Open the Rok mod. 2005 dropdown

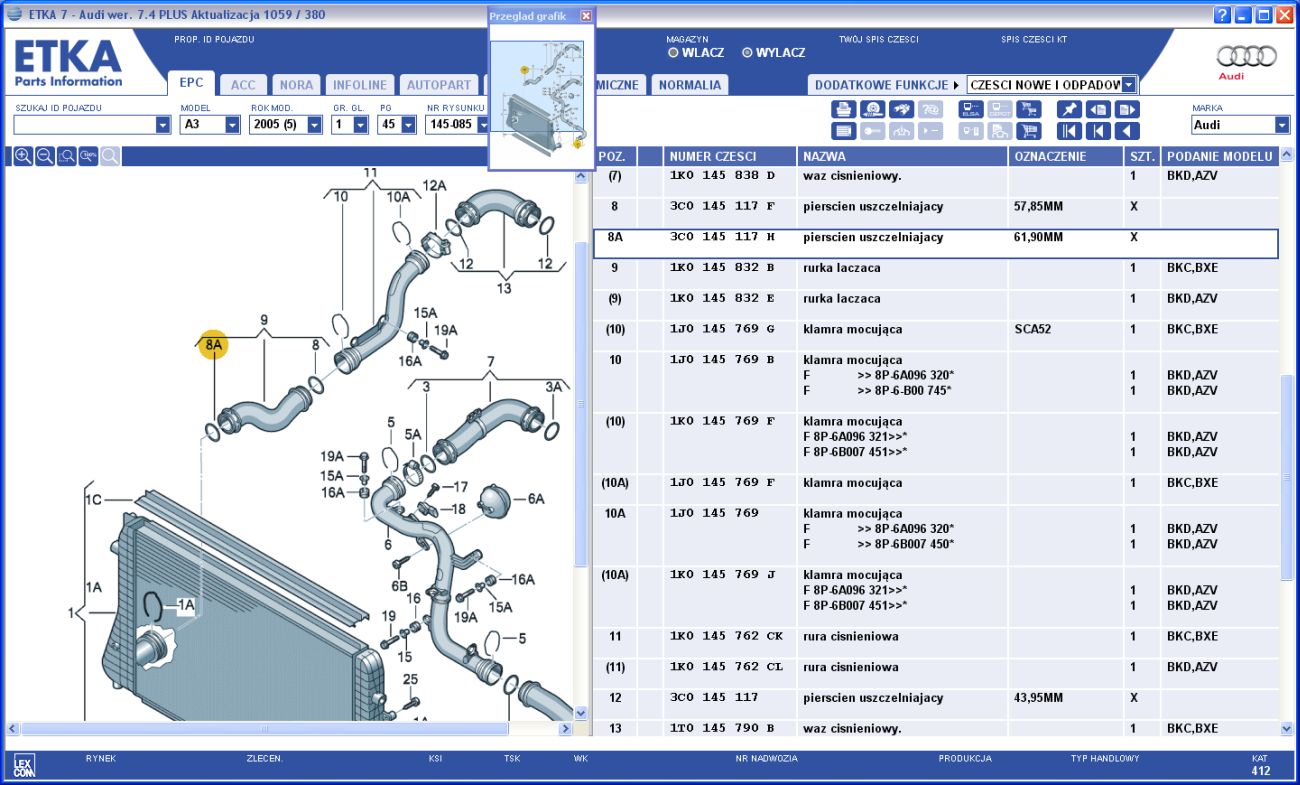(x=314, y=125)
